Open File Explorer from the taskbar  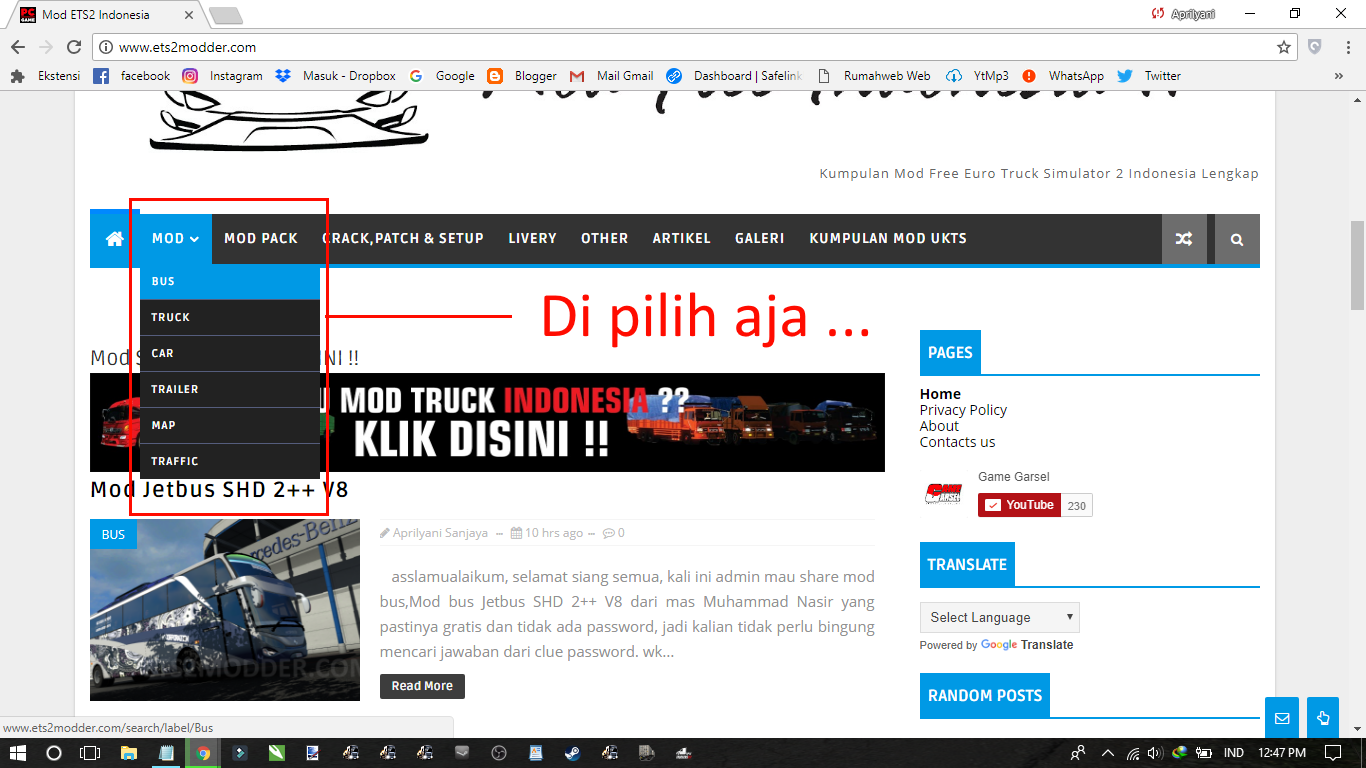tap(129, 753)
